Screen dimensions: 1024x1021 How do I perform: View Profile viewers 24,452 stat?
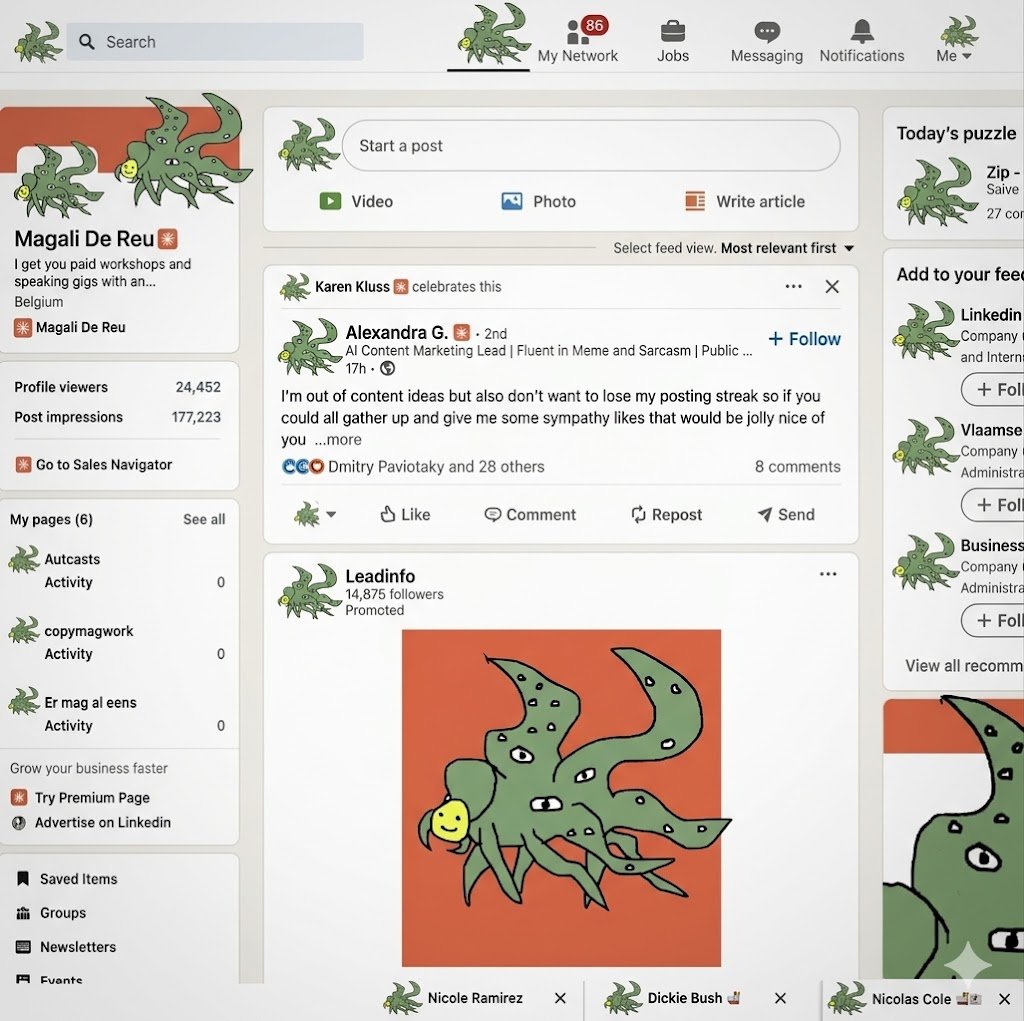click(118, 387)
